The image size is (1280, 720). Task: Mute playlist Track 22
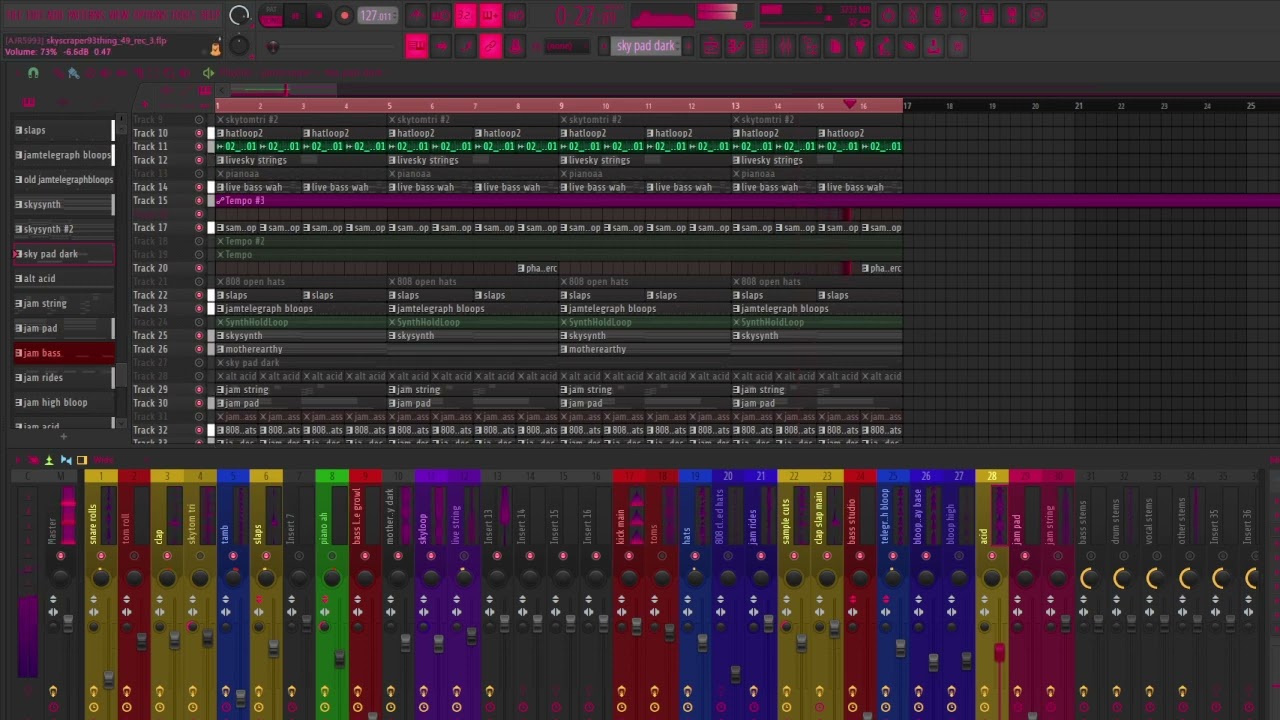pos(199,295)
